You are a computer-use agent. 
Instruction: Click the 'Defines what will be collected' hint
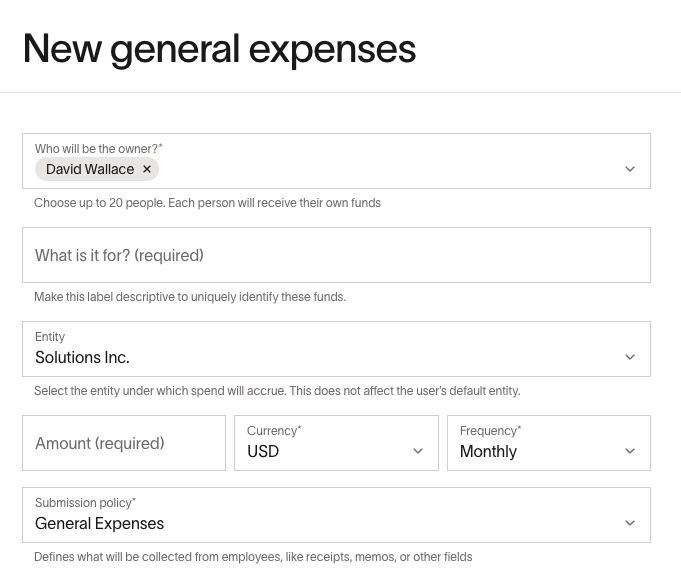pyautogui.click(x=253, y=557)
